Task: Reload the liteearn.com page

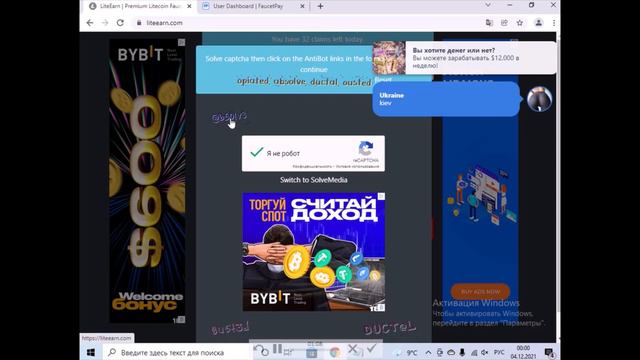Action: coord(120,23)
